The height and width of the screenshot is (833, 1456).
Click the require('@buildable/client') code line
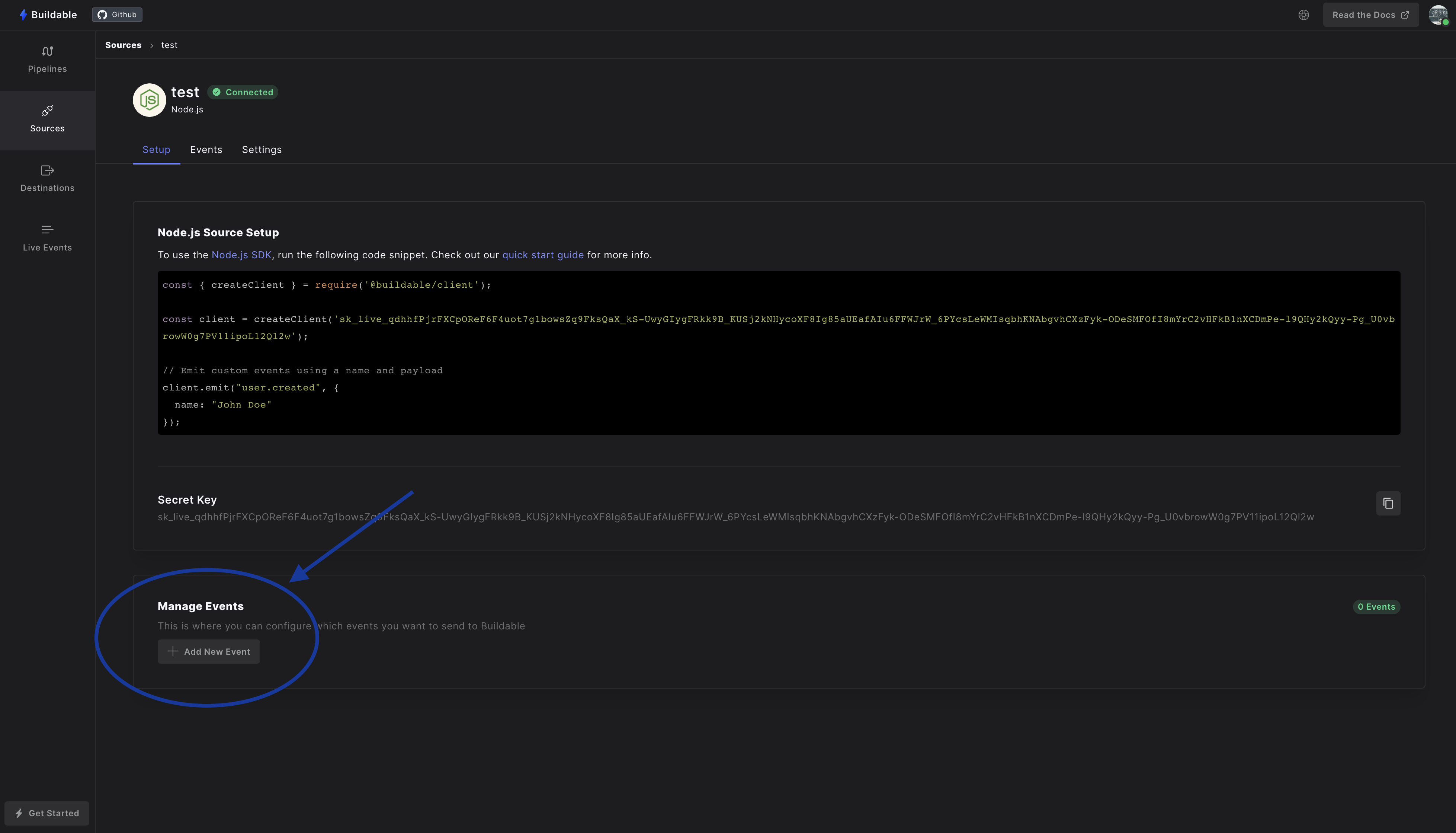pyautogui.click(x=326, y=285)
